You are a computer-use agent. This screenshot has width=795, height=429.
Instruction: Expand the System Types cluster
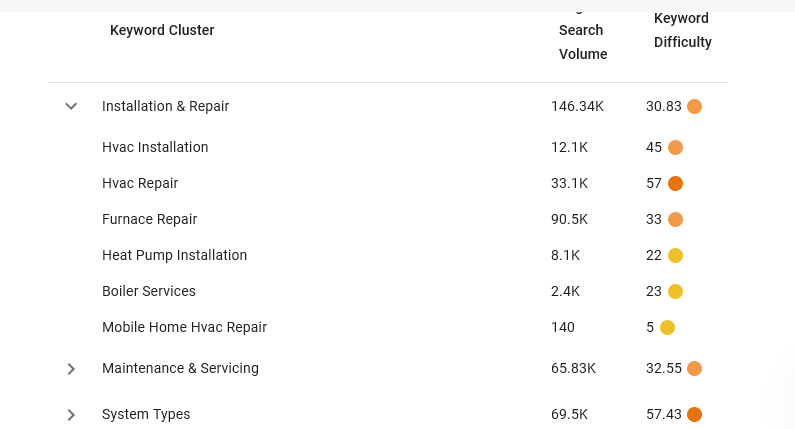tap(71, 415)
